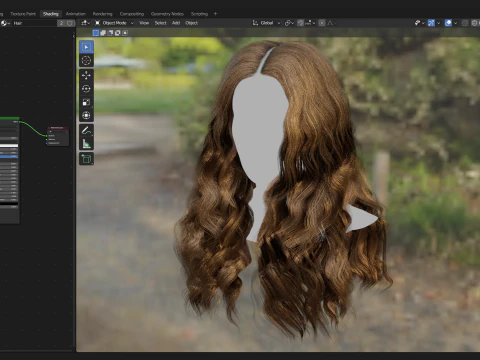Open the View menu in viewport header
This screenshot has width=480, height=360.
(x=144, y=23)
